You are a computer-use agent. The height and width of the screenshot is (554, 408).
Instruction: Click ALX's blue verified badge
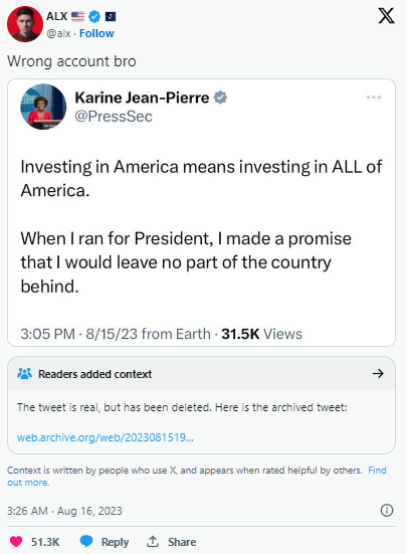94,16
